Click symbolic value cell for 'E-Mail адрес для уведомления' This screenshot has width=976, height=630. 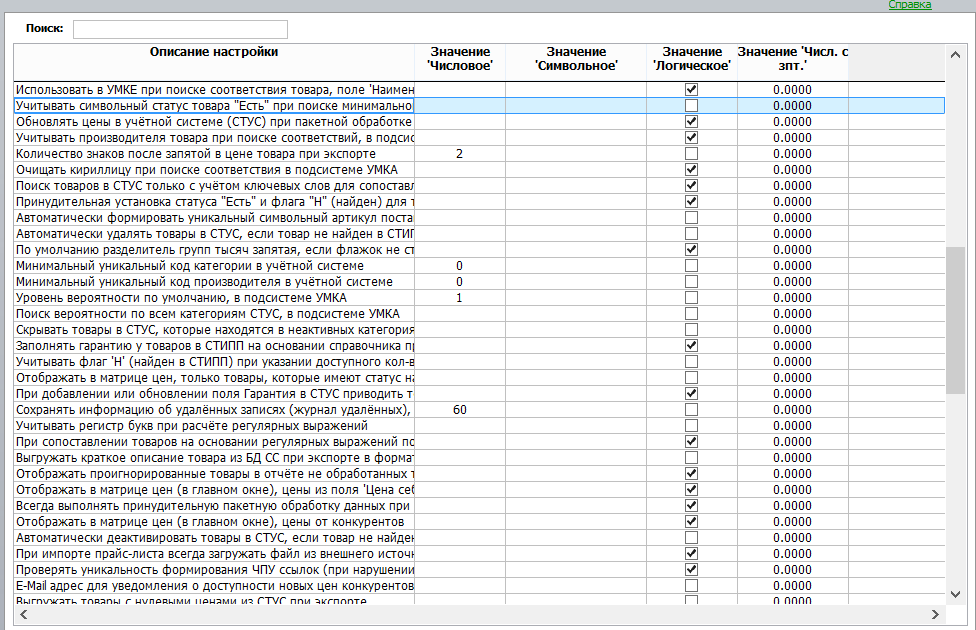click(576, 586)
